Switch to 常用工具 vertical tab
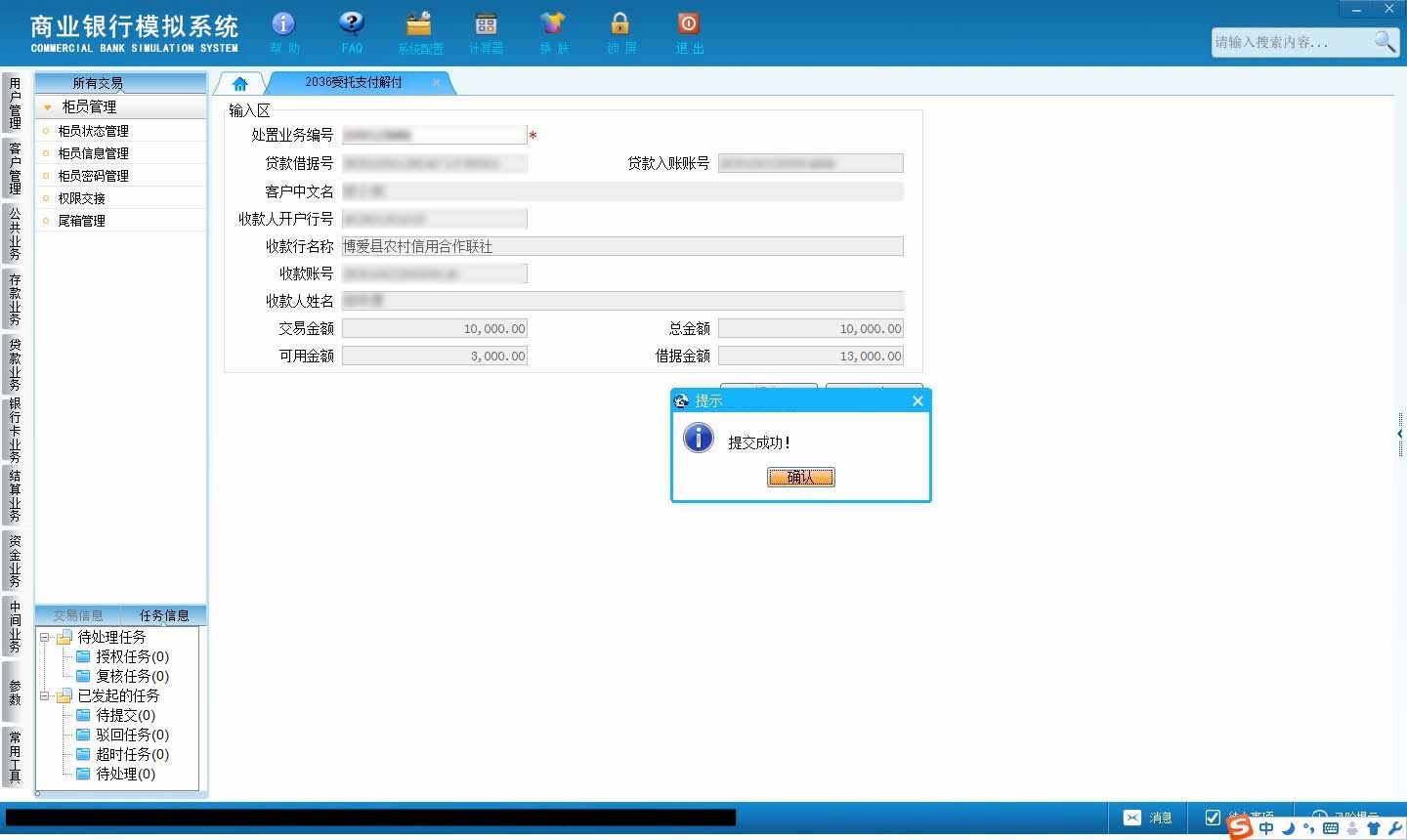Screen dimensions: 1407x840 pyautogui.click(x=14, y=757)
